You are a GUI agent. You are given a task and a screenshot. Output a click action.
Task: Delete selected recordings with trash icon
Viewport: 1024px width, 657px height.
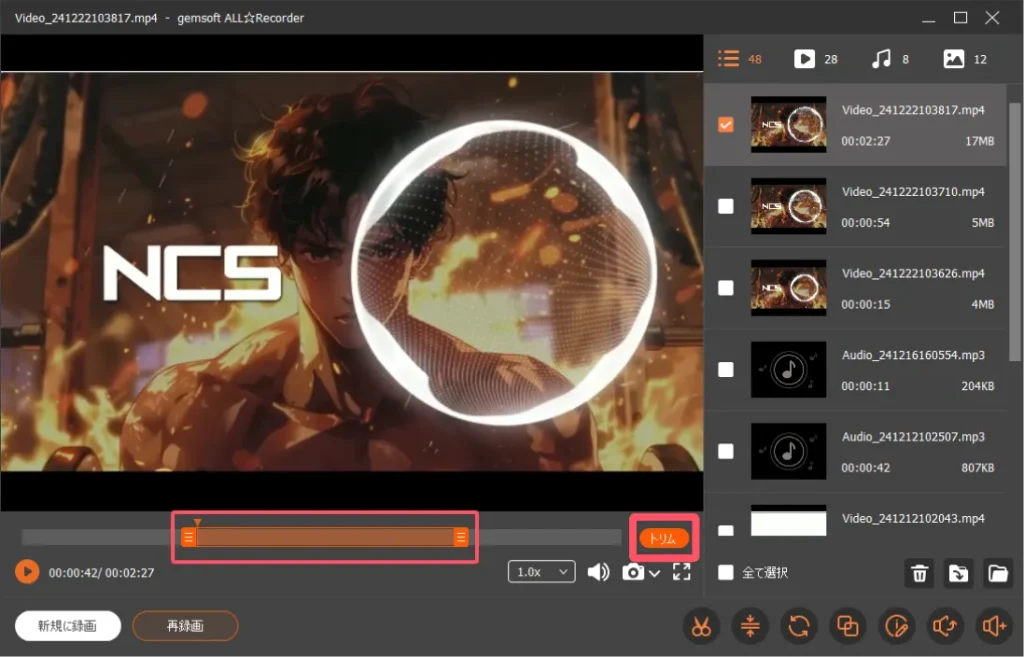(920, 573)
